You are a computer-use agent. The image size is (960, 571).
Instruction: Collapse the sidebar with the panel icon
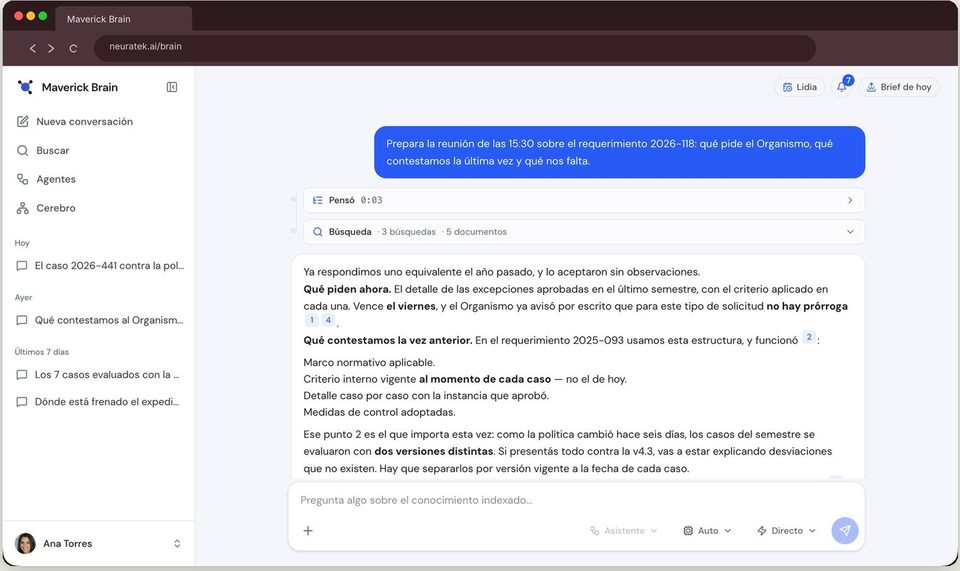tap(172, 87)
